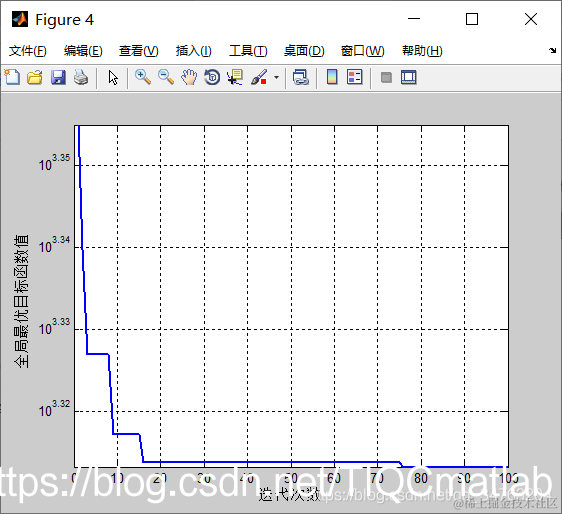The image size is (562, 514).
Task: Open the 桌面(D) menu
Action: pyautogui.click(x=304, y=51)
